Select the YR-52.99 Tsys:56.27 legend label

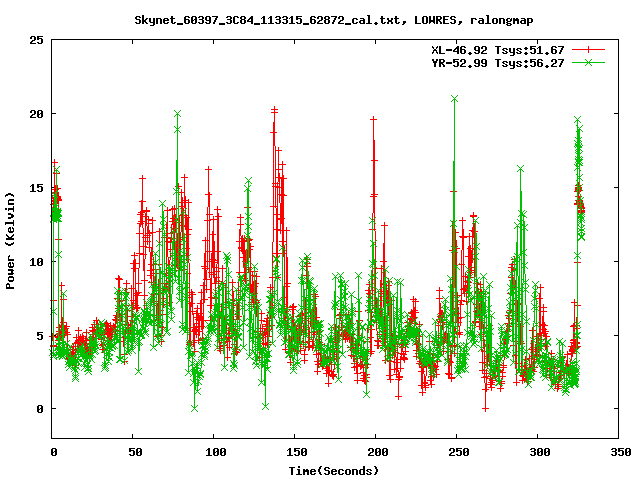(x=498, y=63)
